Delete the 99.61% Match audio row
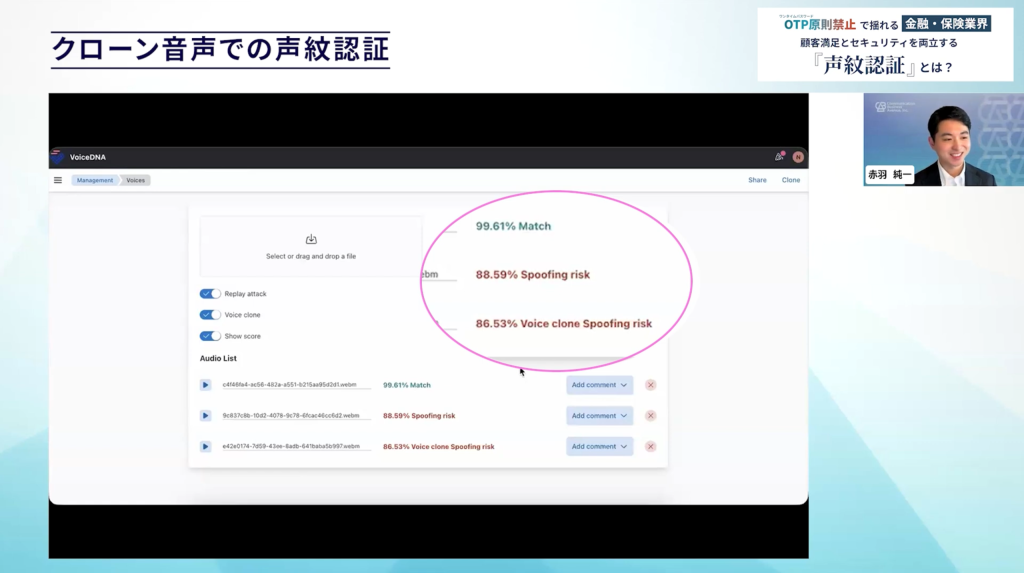The width and height of the screenshot is (1024, 573). (650, 385)
